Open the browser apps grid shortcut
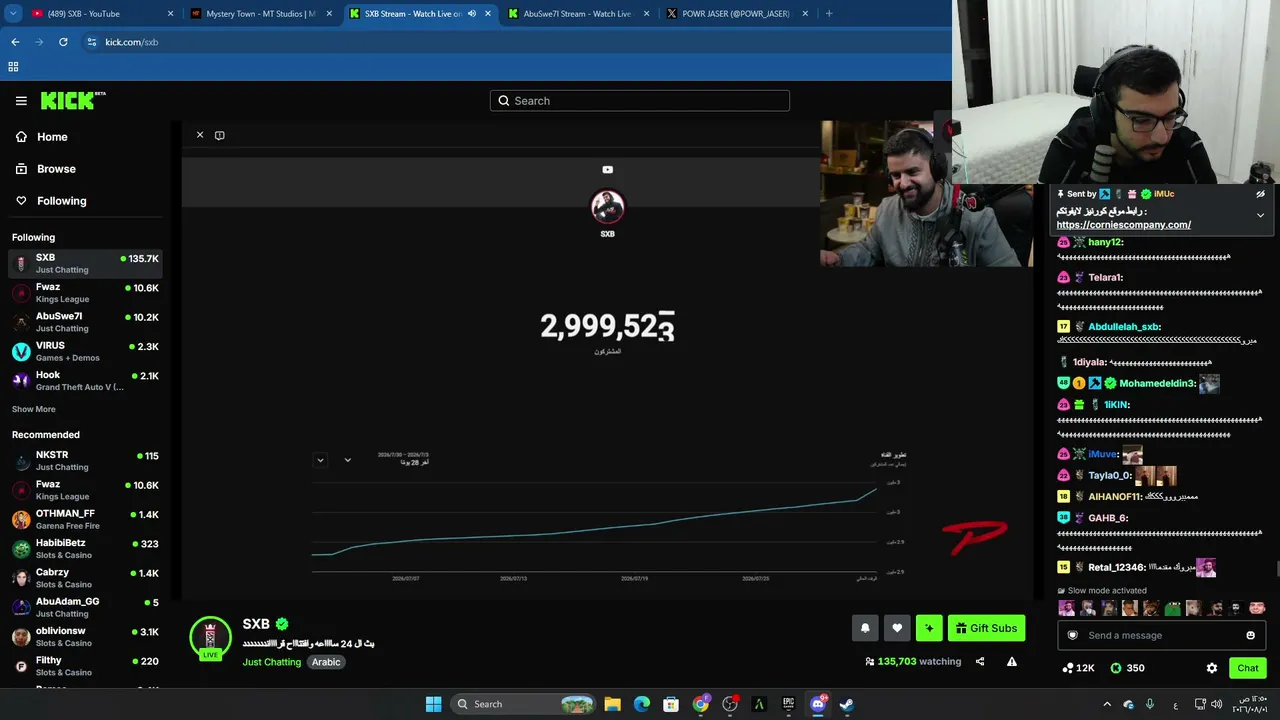 pyautogui.click(x=13, y=67)
